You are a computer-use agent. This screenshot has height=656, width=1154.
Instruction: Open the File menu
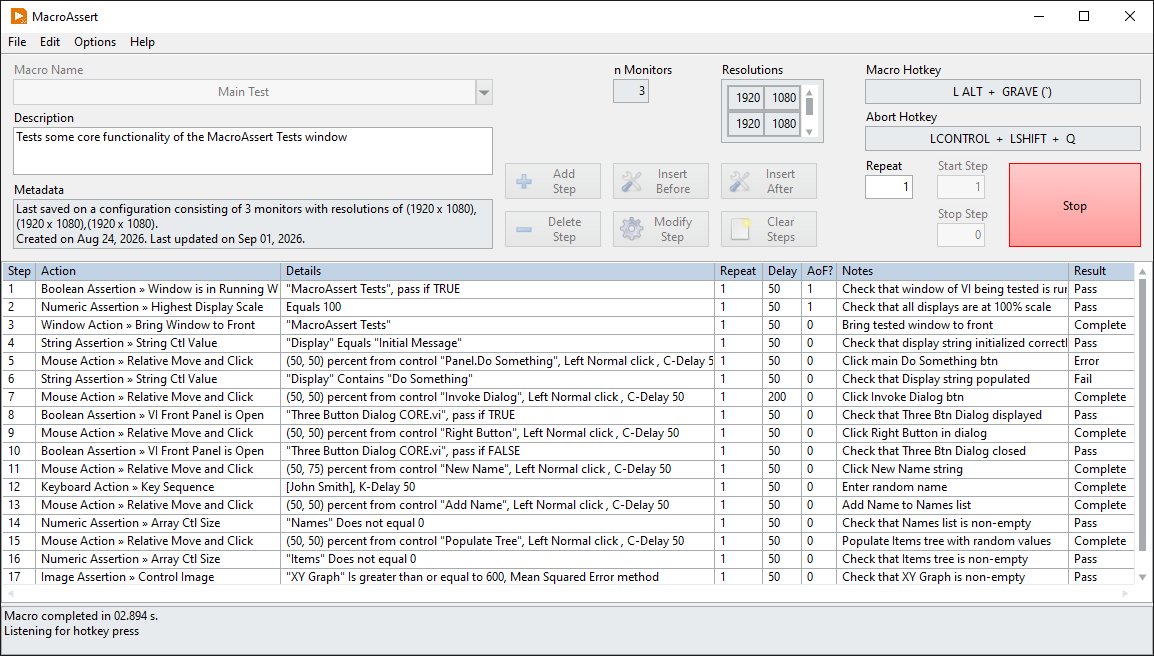click(x=17, y=42)
